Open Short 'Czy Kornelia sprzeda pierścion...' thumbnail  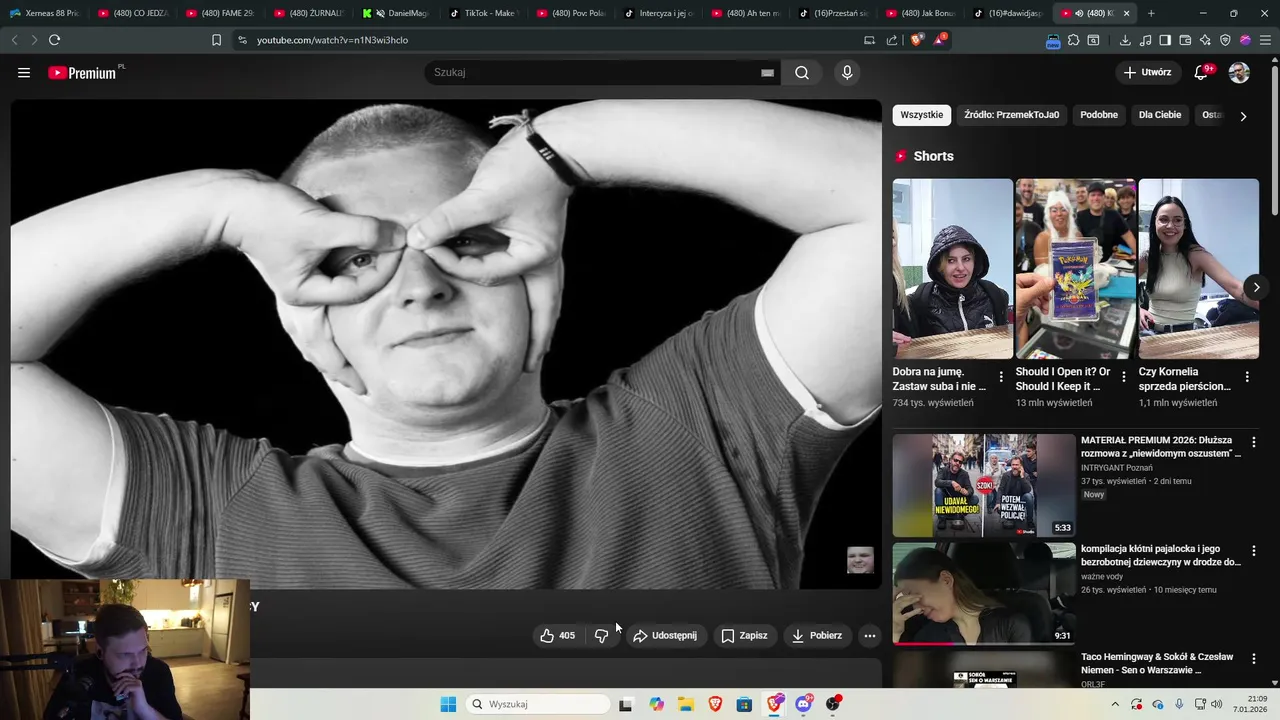tap(1199, 269)
